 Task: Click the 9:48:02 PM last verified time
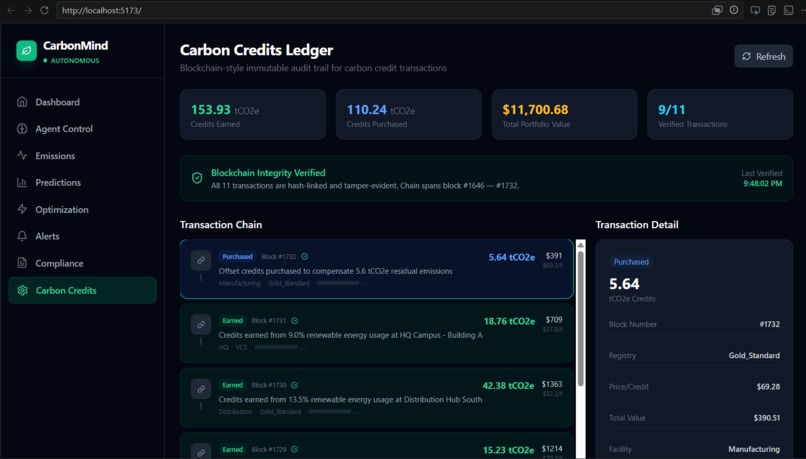(762, 183)
